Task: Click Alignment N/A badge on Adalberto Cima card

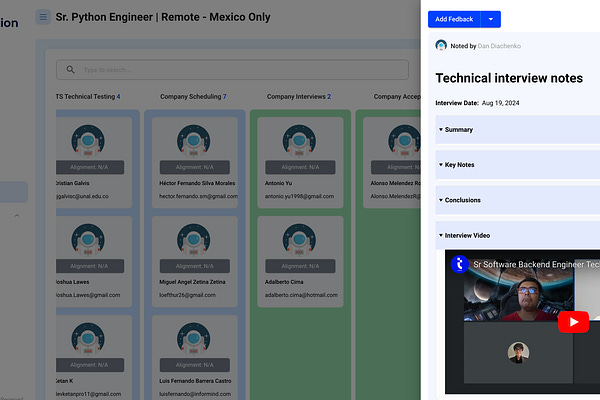Action: (300, 266)
